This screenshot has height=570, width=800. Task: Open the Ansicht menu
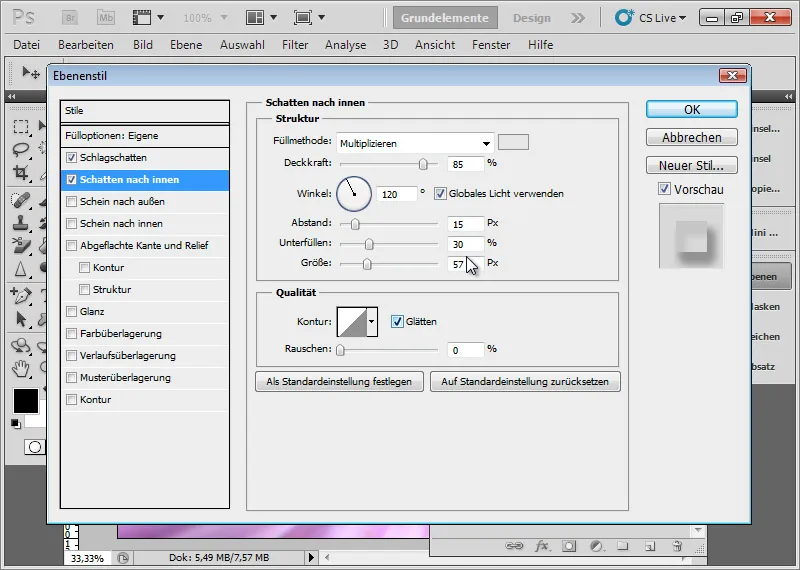(x=435, y=45)
